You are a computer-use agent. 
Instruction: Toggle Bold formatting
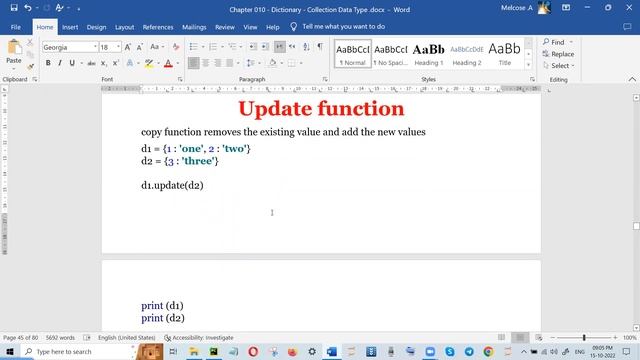[48, 63]
